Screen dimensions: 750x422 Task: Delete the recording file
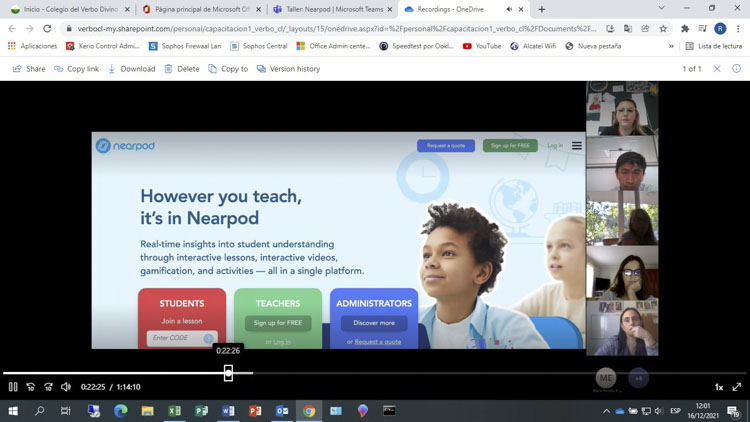point(182,69)
